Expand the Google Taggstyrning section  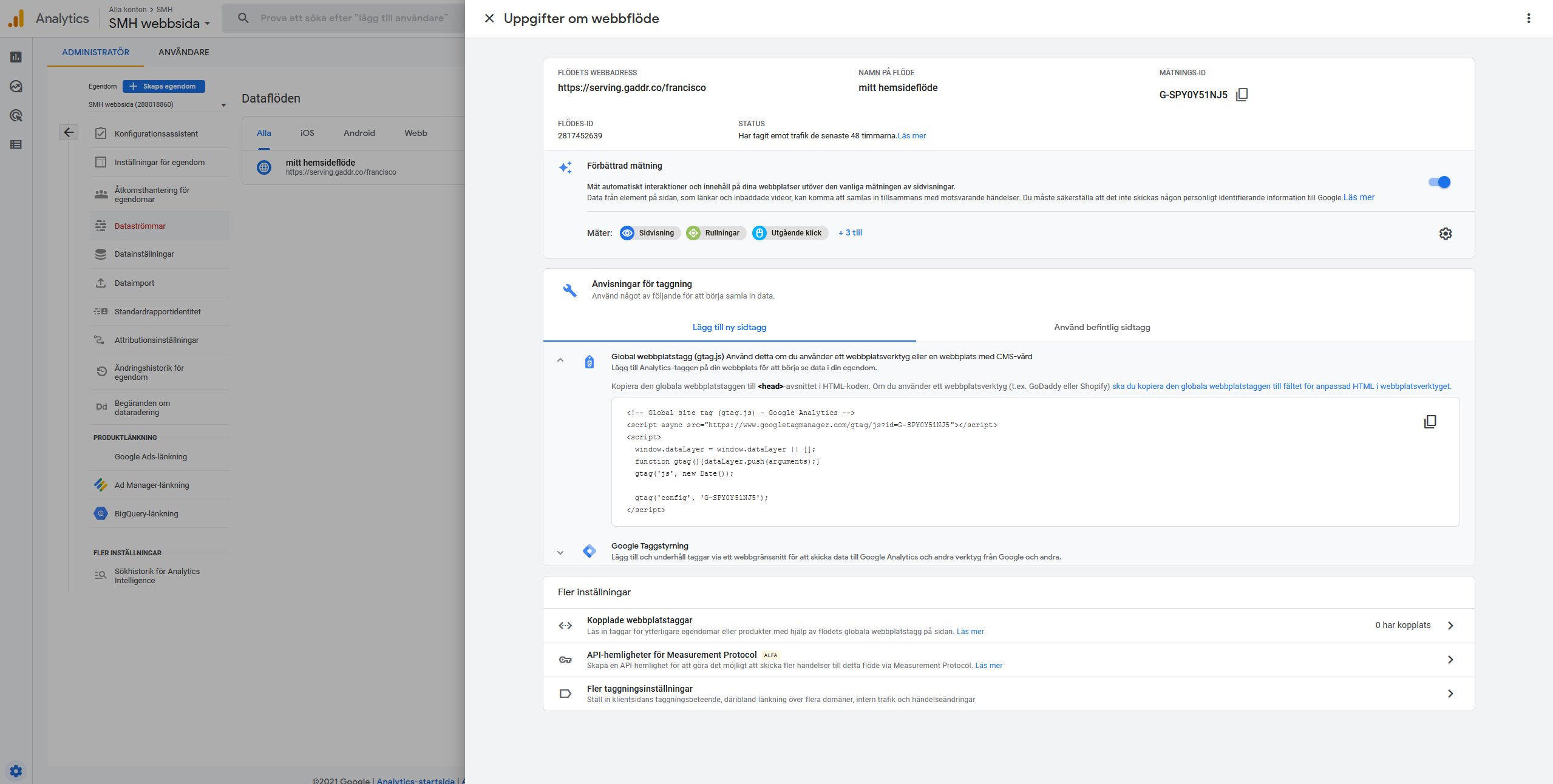click(x=560, y=552)
